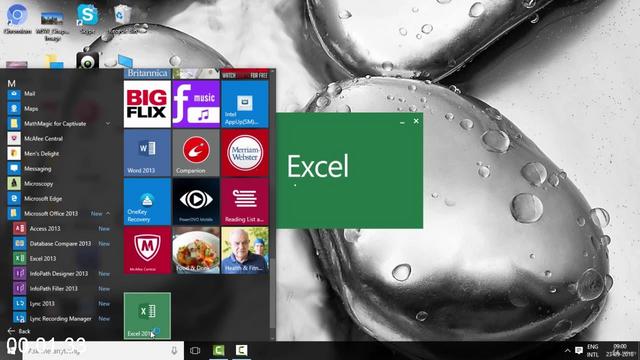
Task: Expand the MathMagic for Captivate folder
Action: [x=59, y=124]
